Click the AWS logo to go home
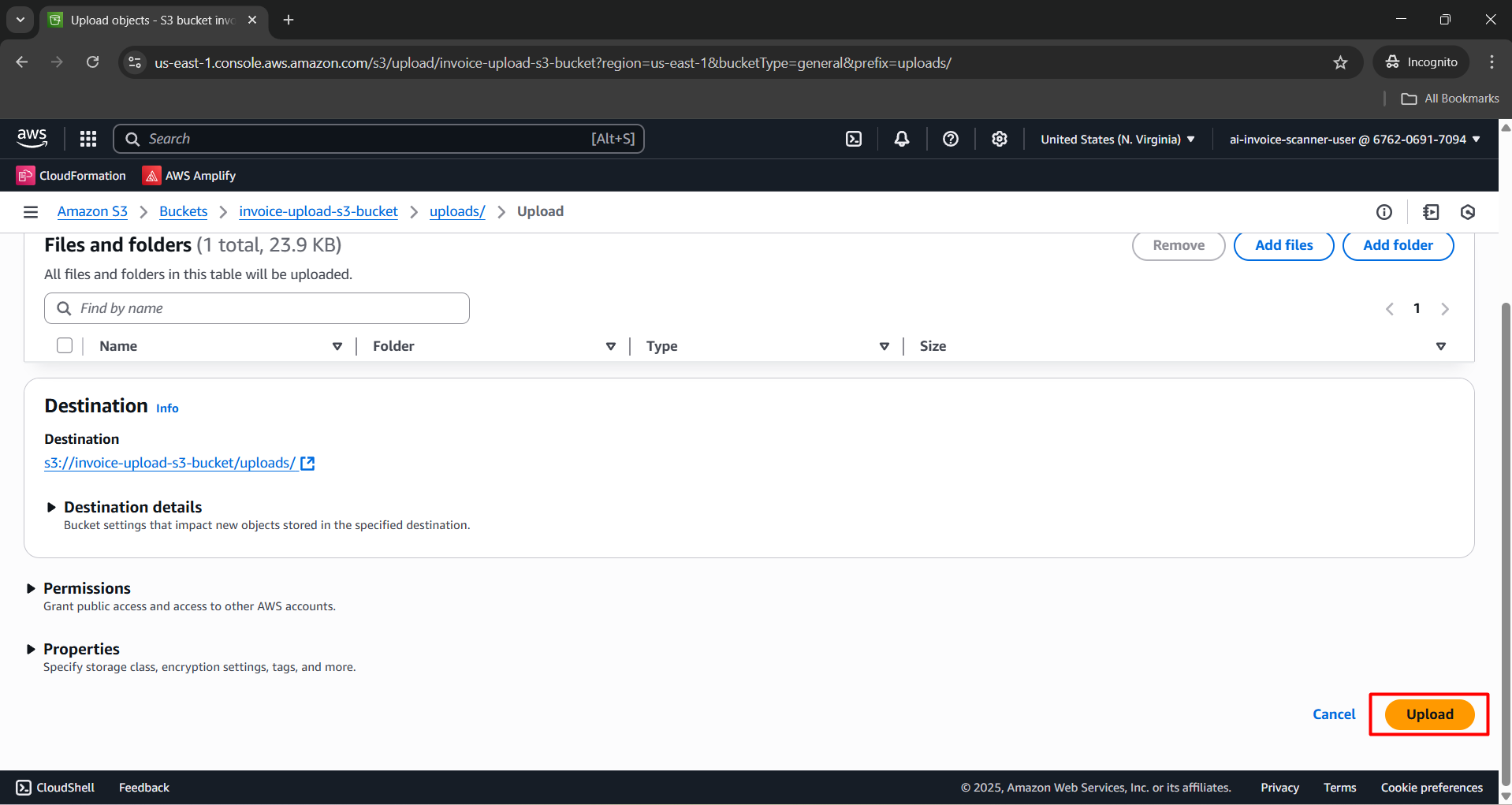 click(x=32, y=138)
